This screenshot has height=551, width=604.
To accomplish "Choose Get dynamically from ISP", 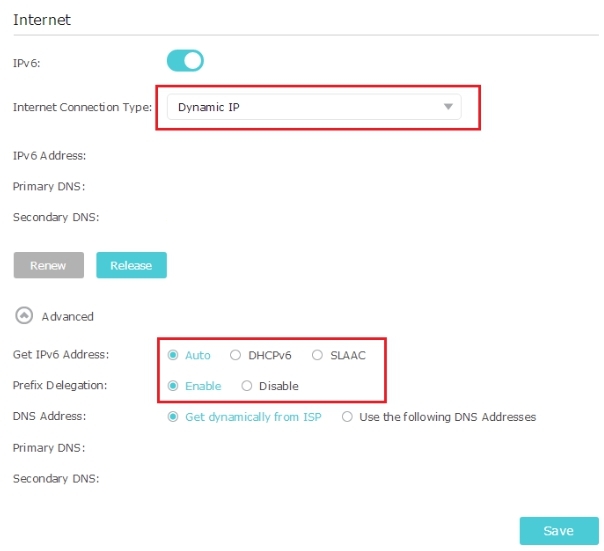I will pos(173,417).
